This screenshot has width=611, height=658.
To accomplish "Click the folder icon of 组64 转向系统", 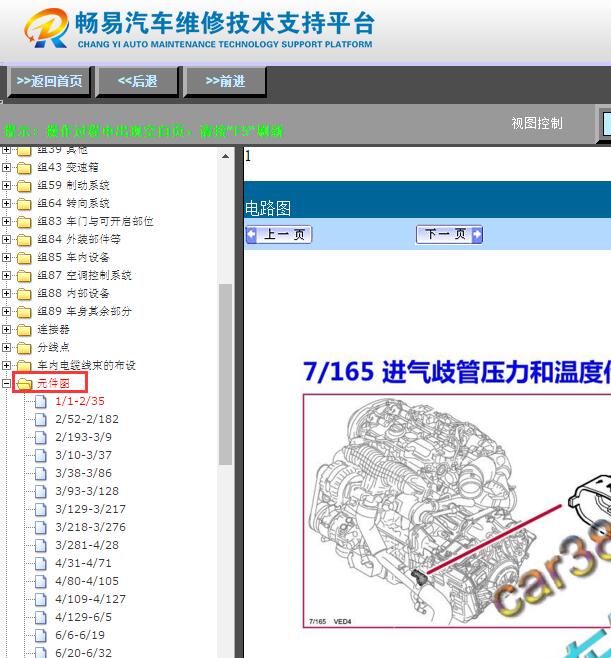I will click(x=24, y=204).
